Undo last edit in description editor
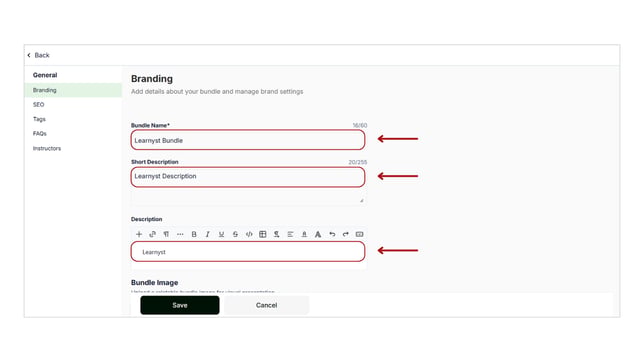Viewport: 644px width, 362px height. 332,234
